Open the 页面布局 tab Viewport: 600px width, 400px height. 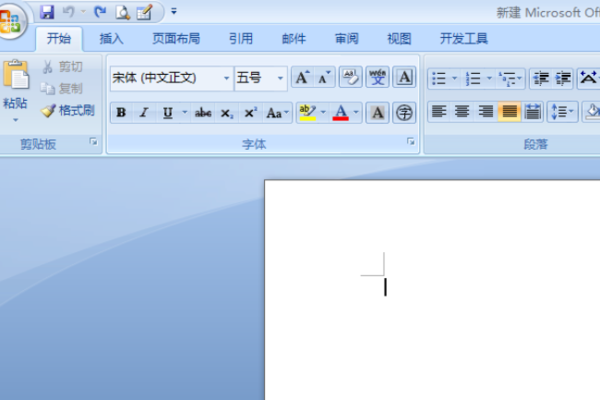176,39
